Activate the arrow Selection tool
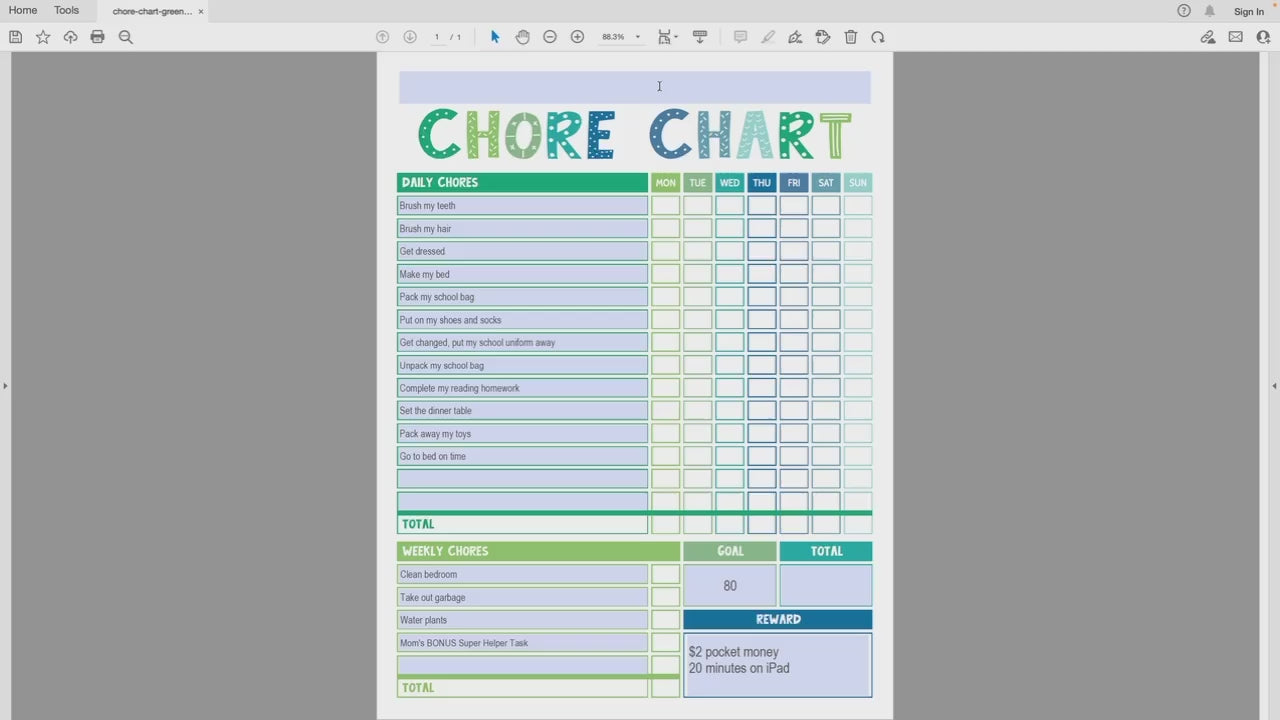The image size is (1280, 720). 495,37
